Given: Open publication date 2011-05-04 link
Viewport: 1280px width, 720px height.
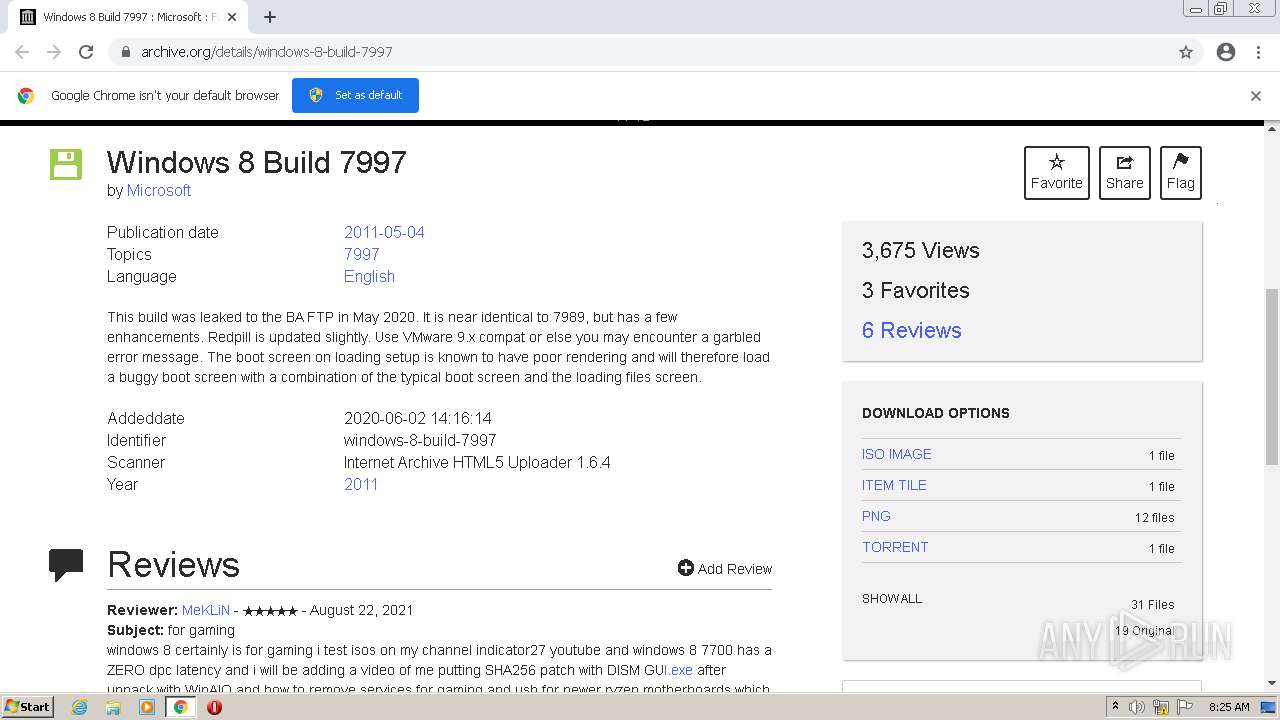Looking at the screenshot, I should point(384,232).
